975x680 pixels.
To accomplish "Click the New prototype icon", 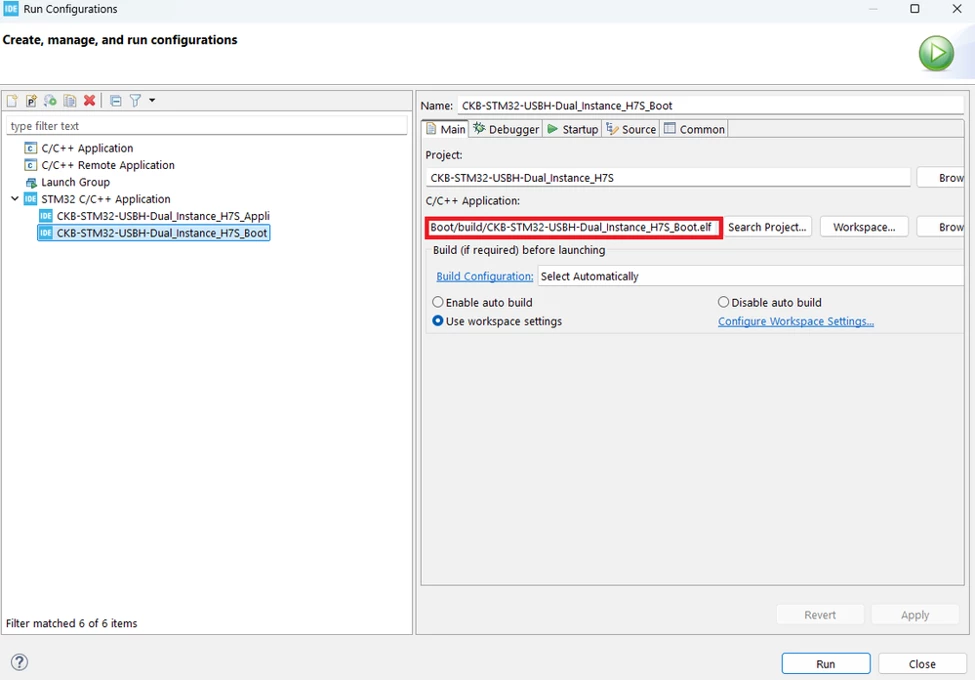I will click(x=31, y=101).
